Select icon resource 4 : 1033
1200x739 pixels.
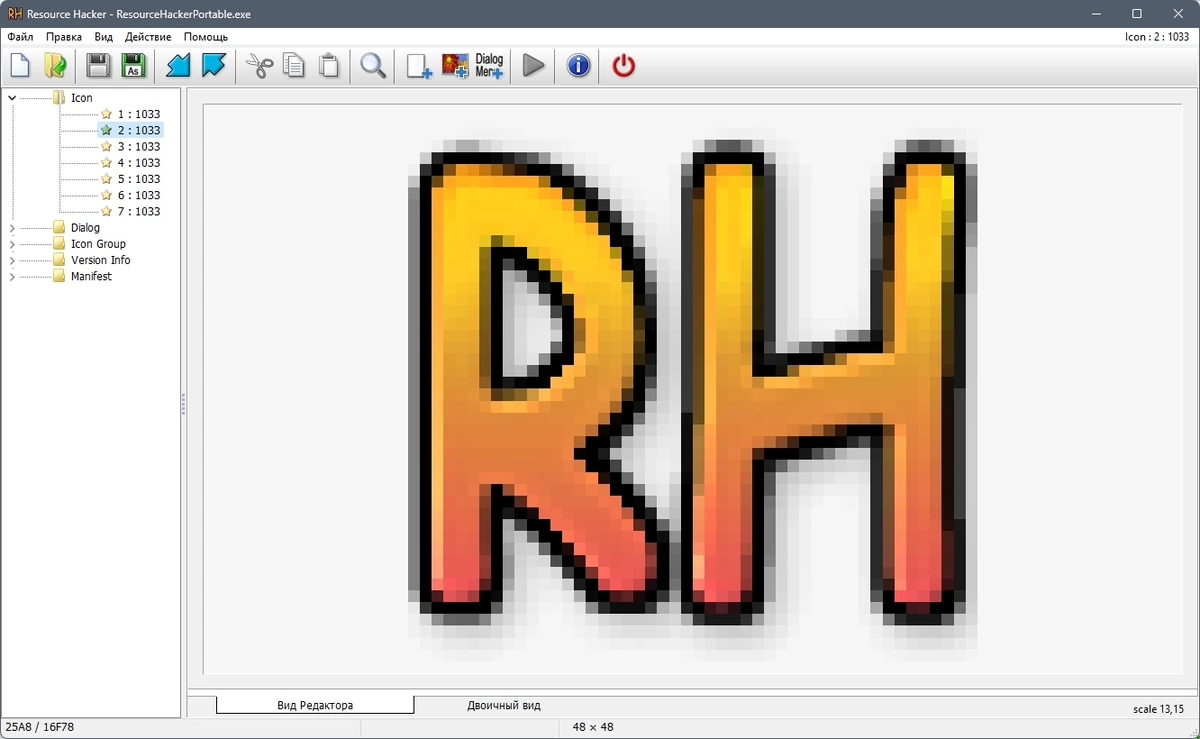click(x=139, y=163)
